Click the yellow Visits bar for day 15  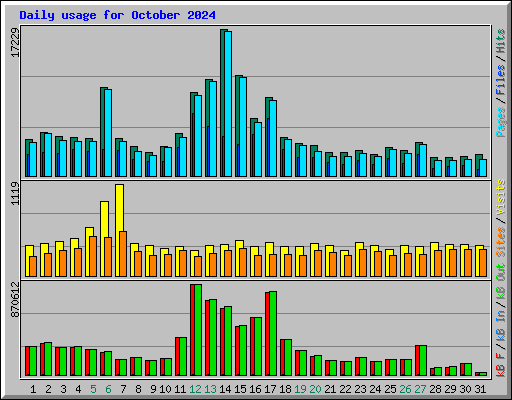(239, 258)
